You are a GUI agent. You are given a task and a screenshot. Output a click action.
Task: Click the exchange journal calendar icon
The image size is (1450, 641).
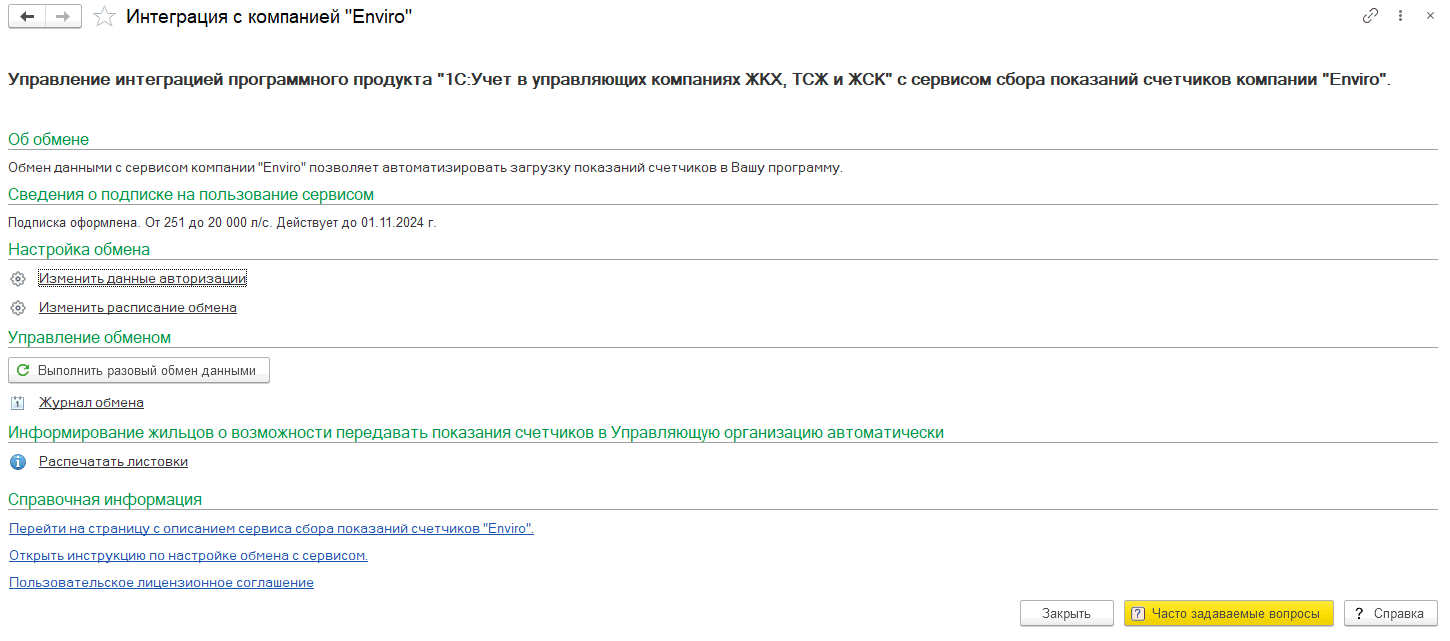pos(17,403)
